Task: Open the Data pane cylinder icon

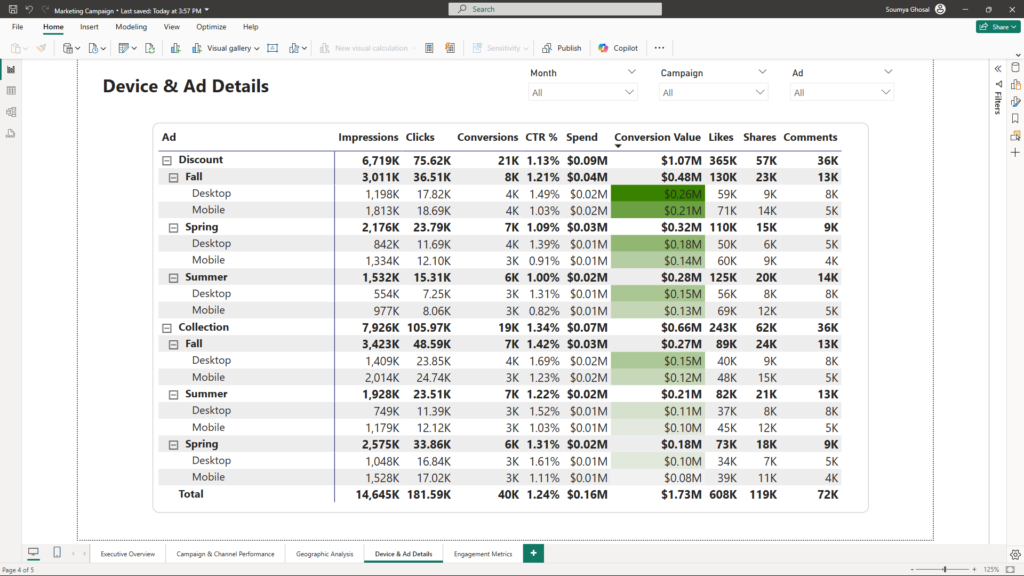Action: 1015,68
